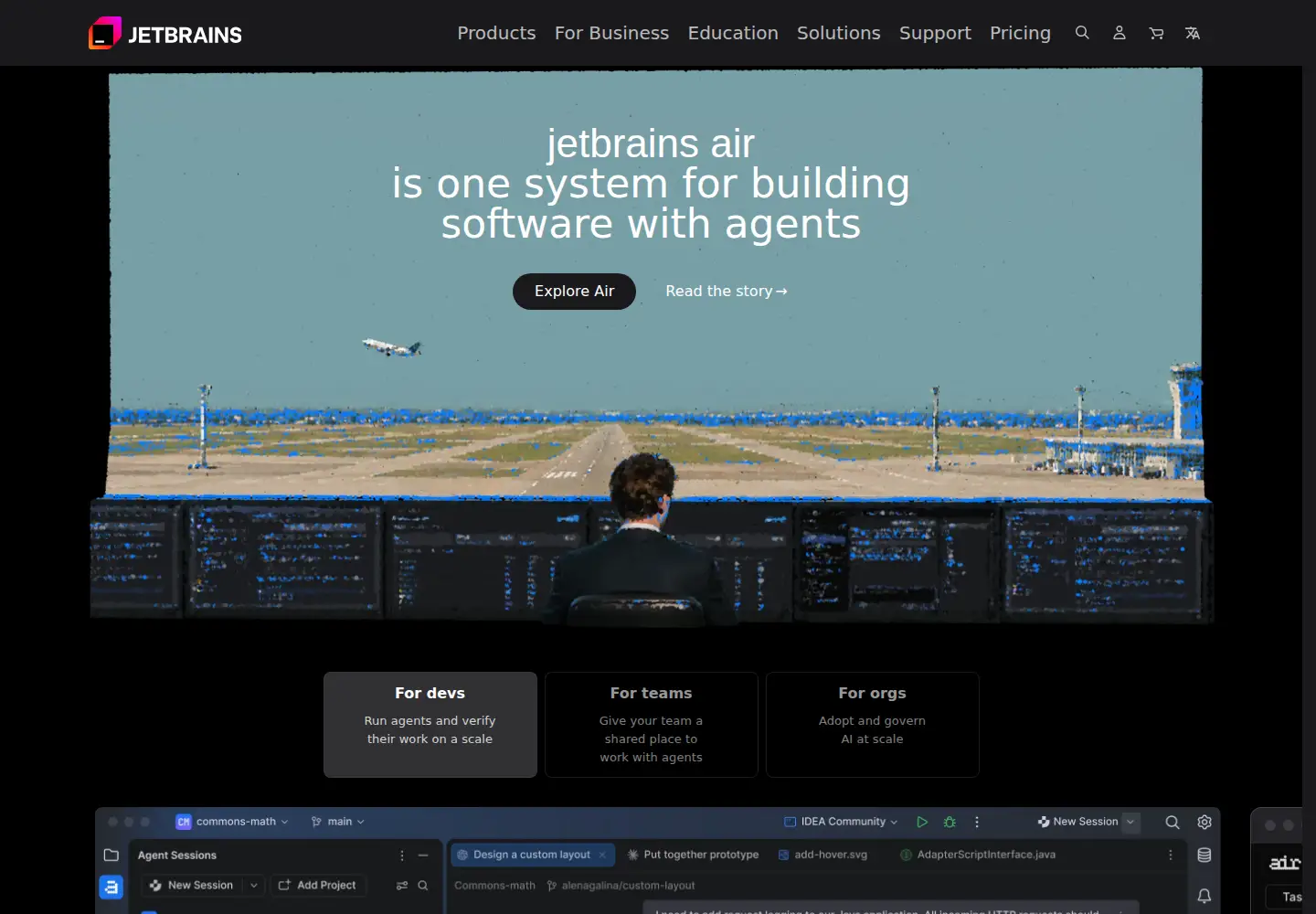Click the Debug bug icon
This screenshot has width=1316, height=914.
(x=950, y=822)
